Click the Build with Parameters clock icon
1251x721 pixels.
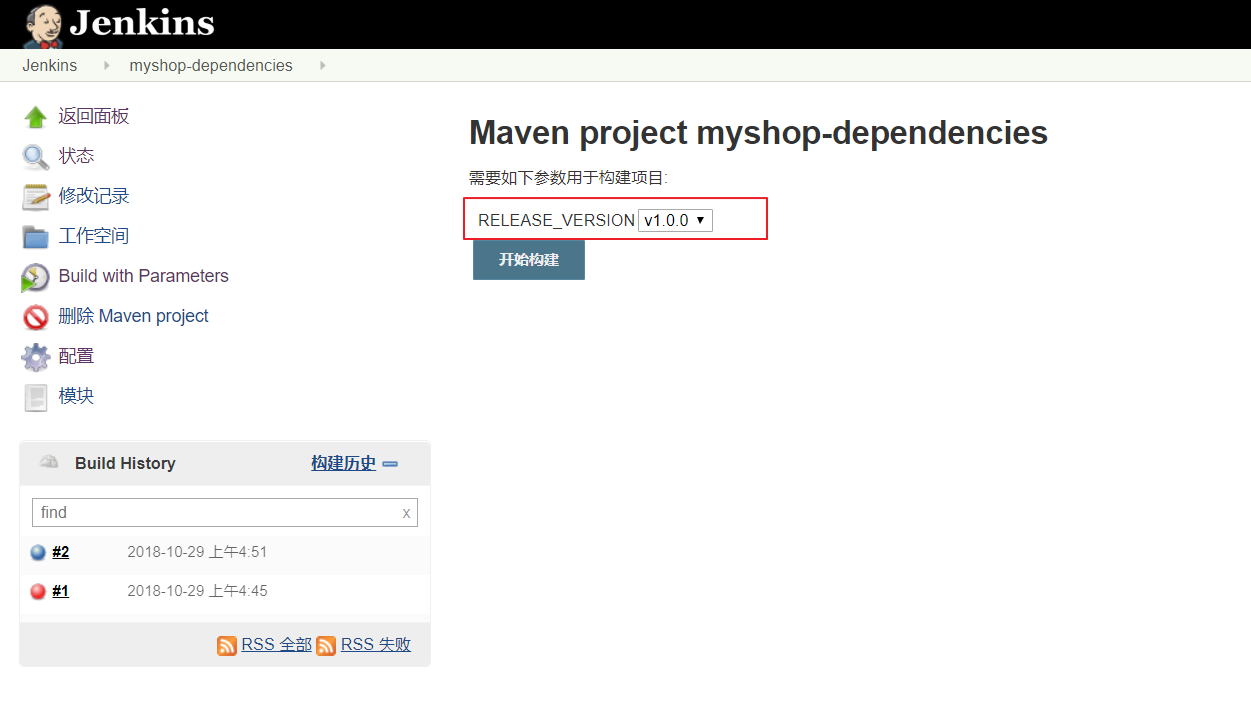point(35,277)
